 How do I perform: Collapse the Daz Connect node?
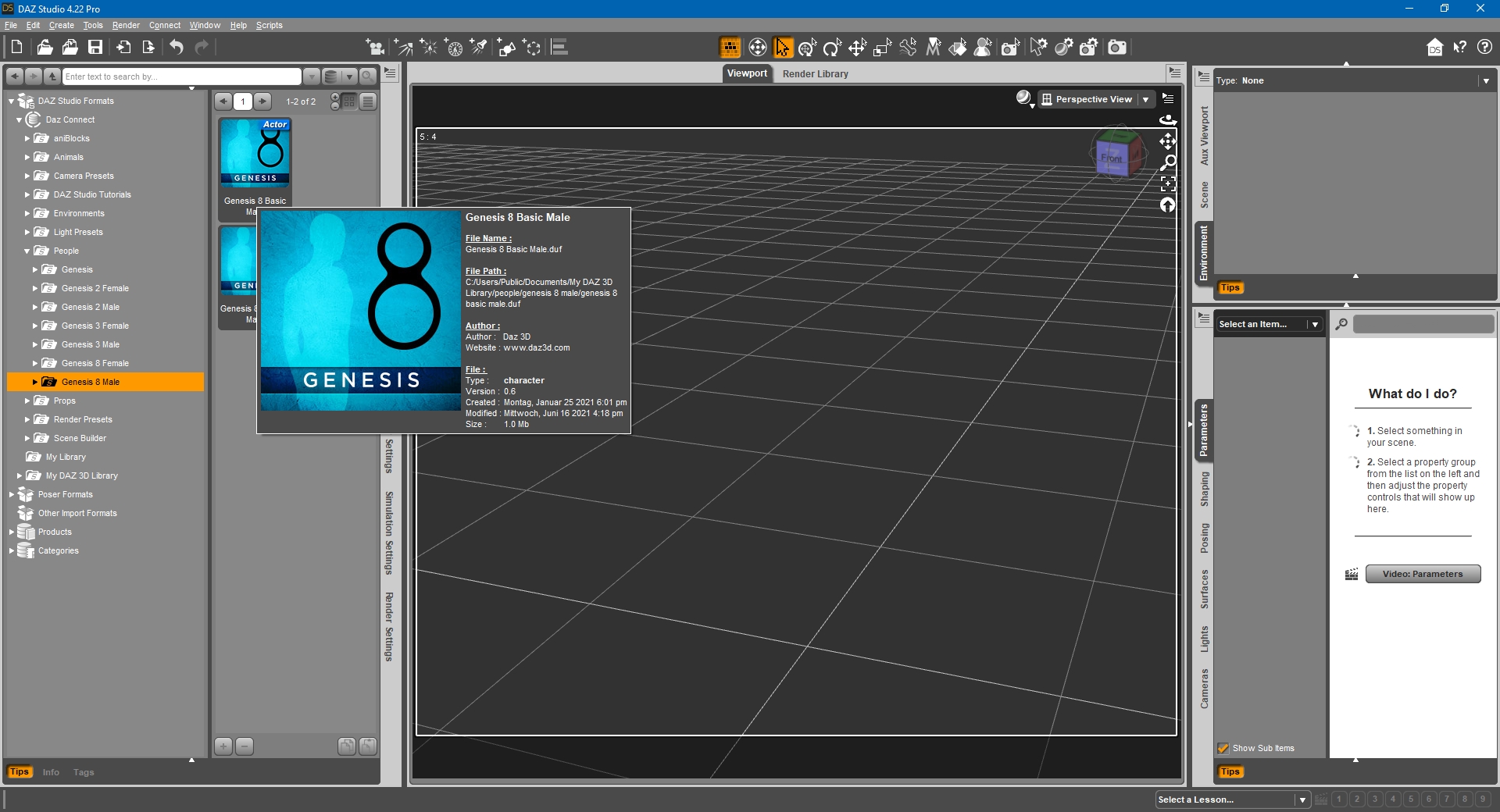click(x=19, y=120)
